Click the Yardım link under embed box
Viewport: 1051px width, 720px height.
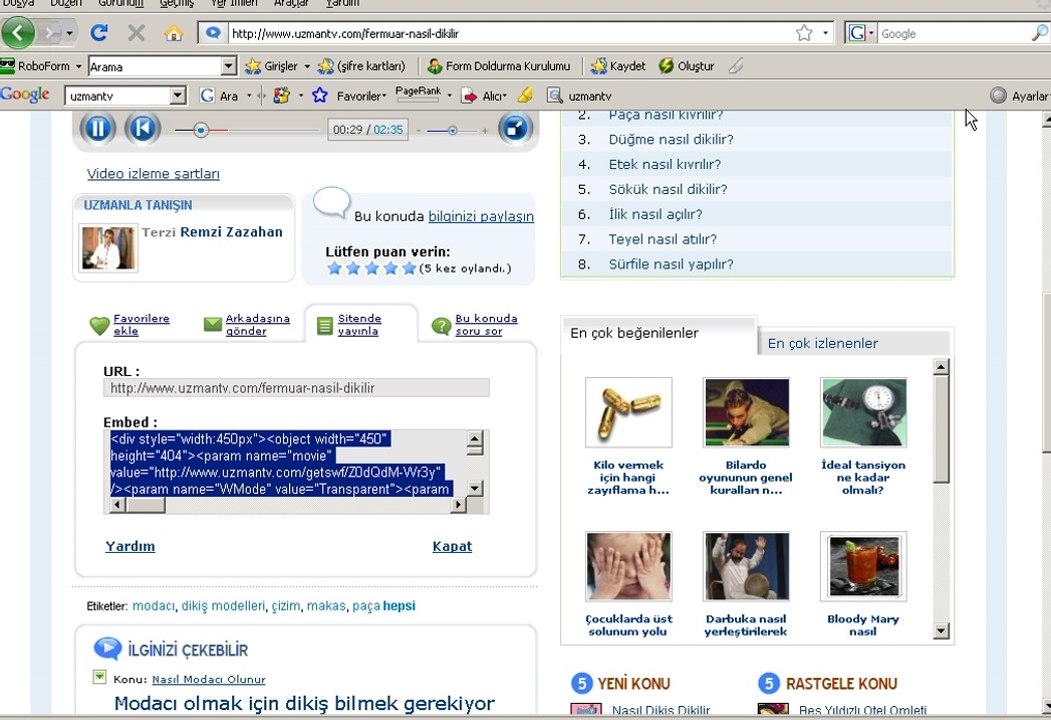(130, 546)
